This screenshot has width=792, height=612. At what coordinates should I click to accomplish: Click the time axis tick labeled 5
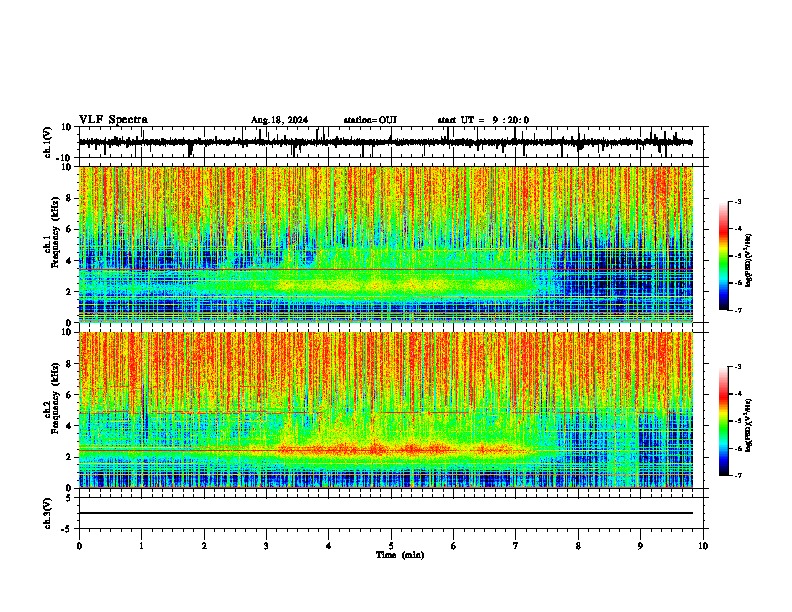pos(391,546)
